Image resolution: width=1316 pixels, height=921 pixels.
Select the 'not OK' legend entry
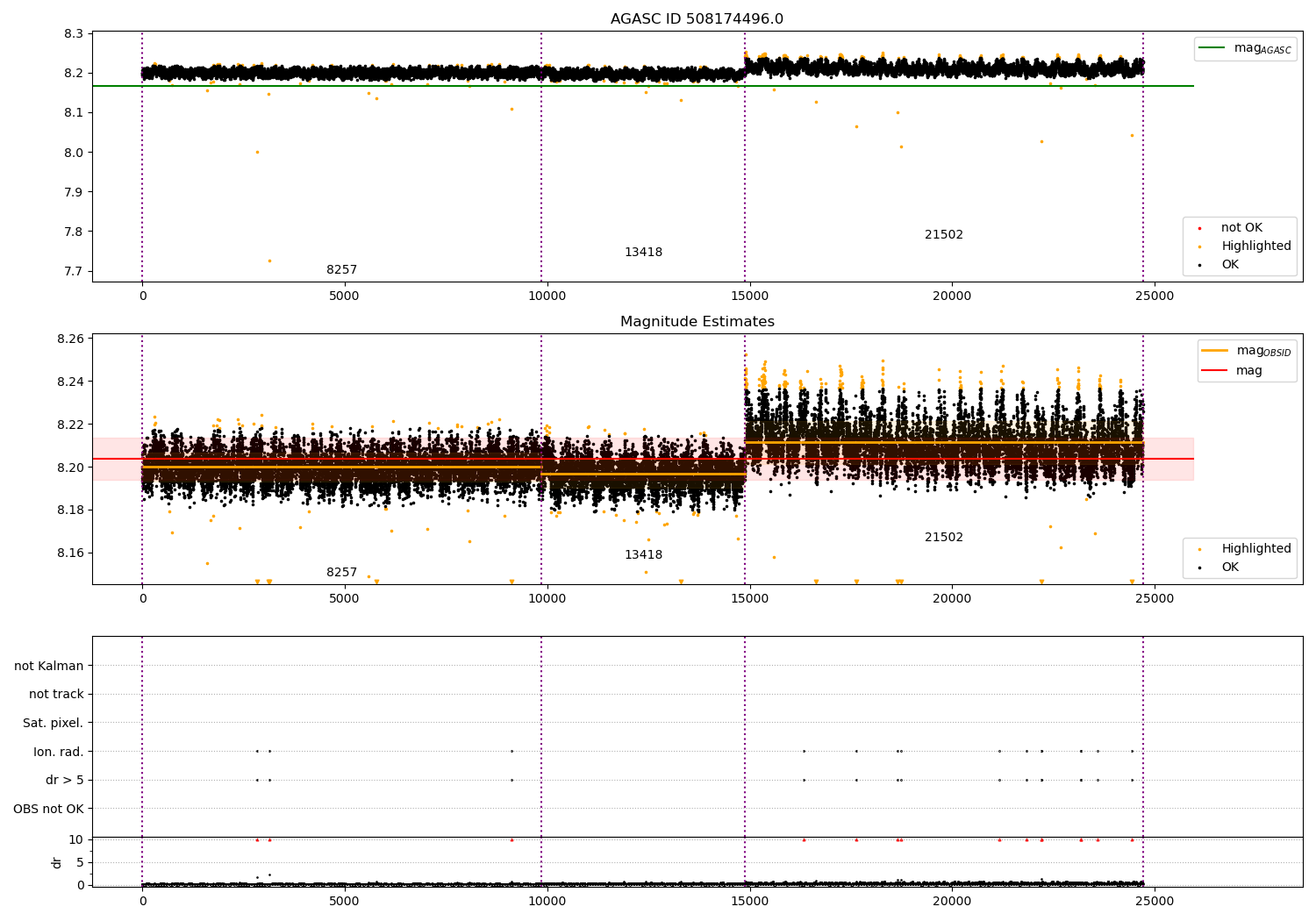point(1241,228)
